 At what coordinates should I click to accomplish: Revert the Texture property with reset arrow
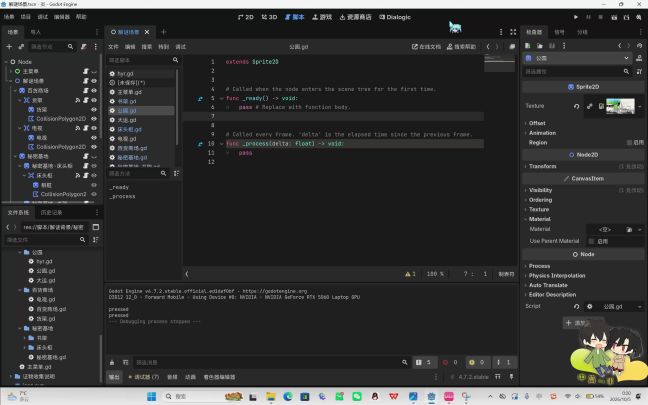(577, 106)
